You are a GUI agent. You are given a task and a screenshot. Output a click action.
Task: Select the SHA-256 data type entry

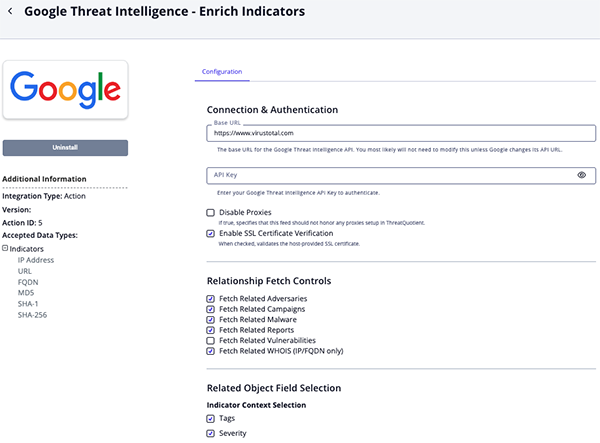tap(32, 315)
